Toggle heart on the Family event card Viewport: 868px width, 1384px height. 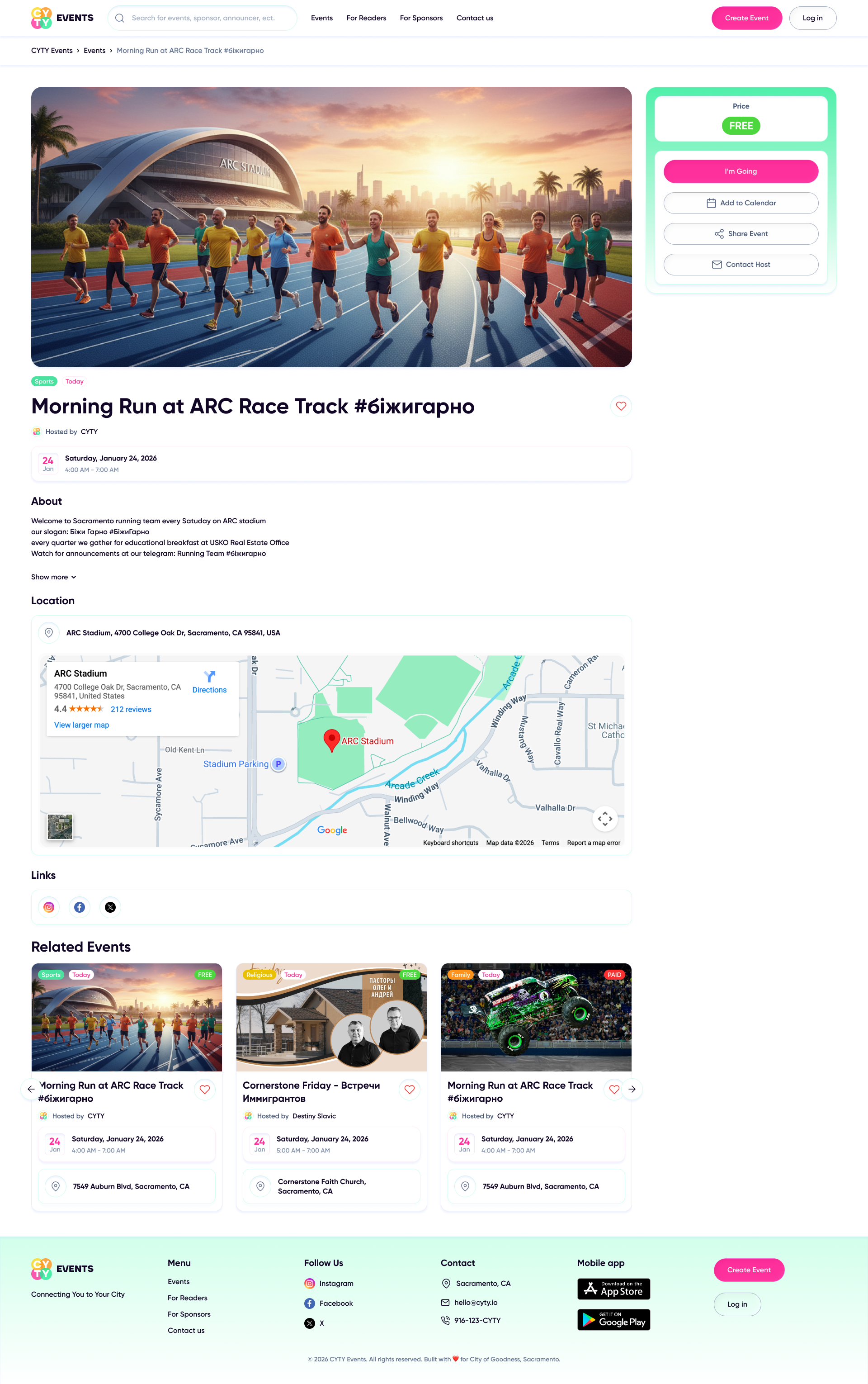click(613, 1089)
